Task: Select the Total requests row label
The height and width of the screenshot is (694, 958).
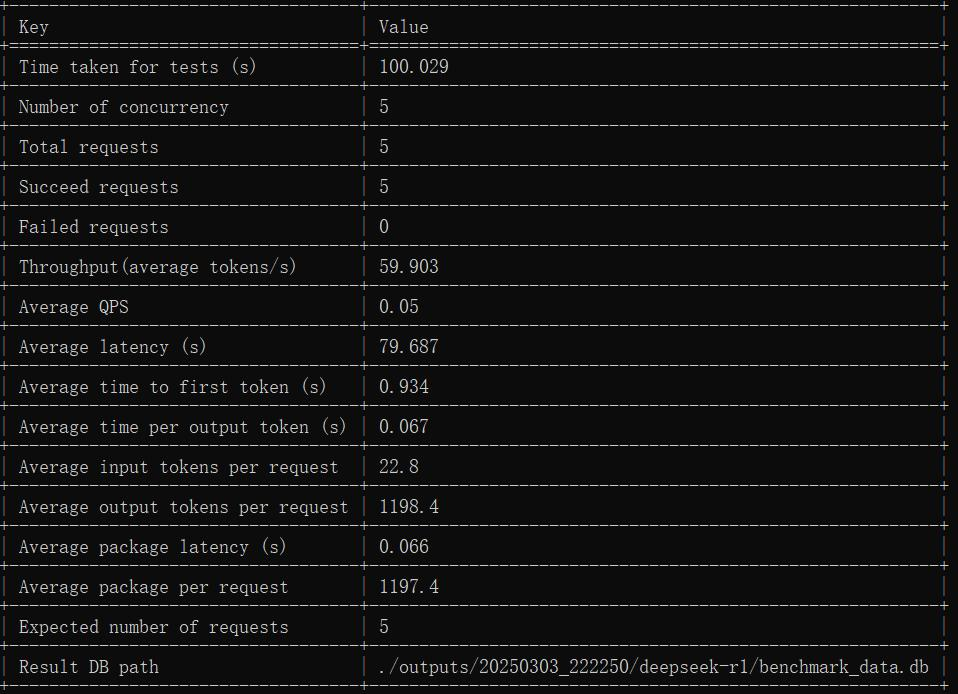Action: tap(89, 147)
